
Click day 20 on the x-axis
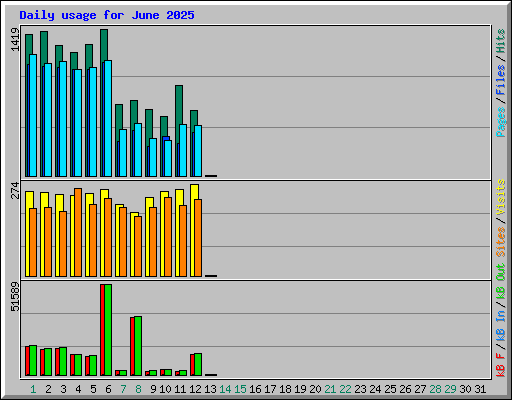315,389
